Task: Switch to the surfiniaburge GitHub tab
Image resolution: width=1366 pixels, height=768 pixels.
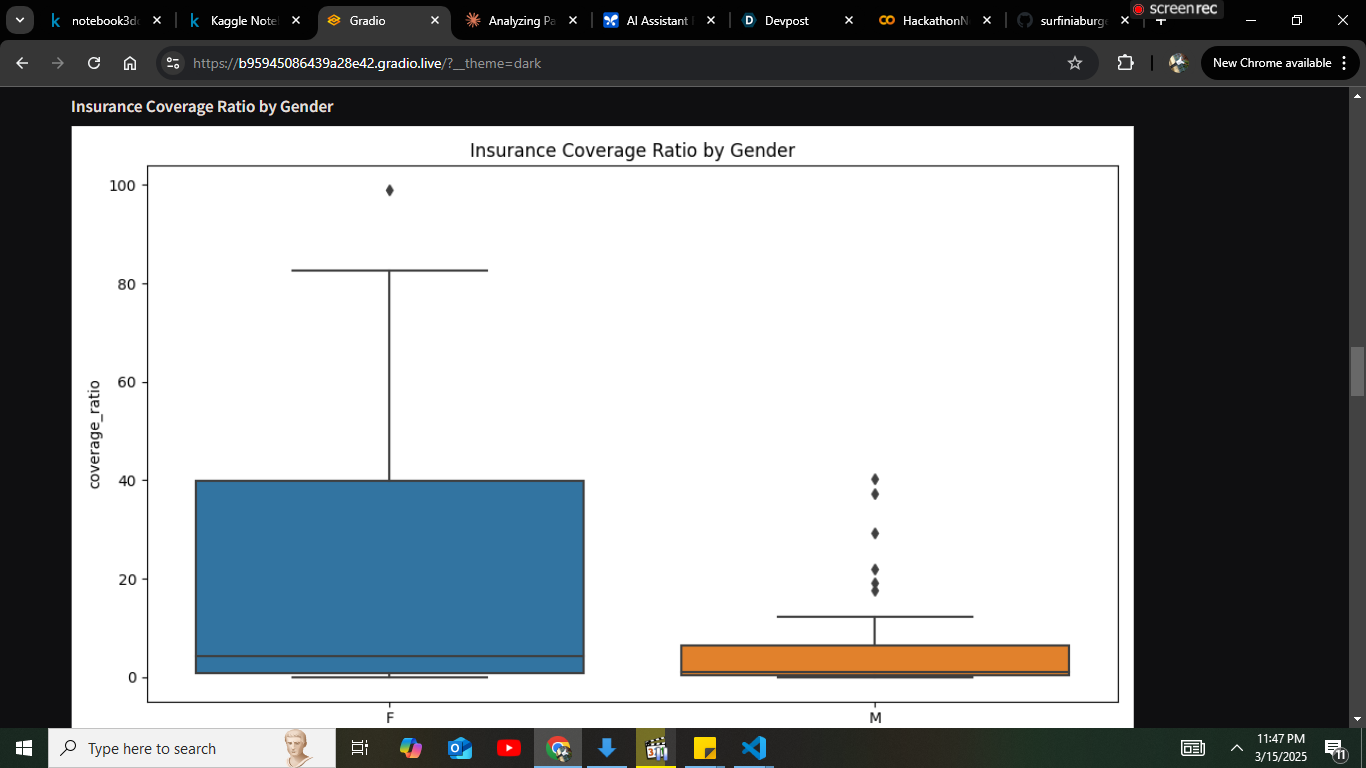Action: pyautogui.click(x=1073, y=20)
